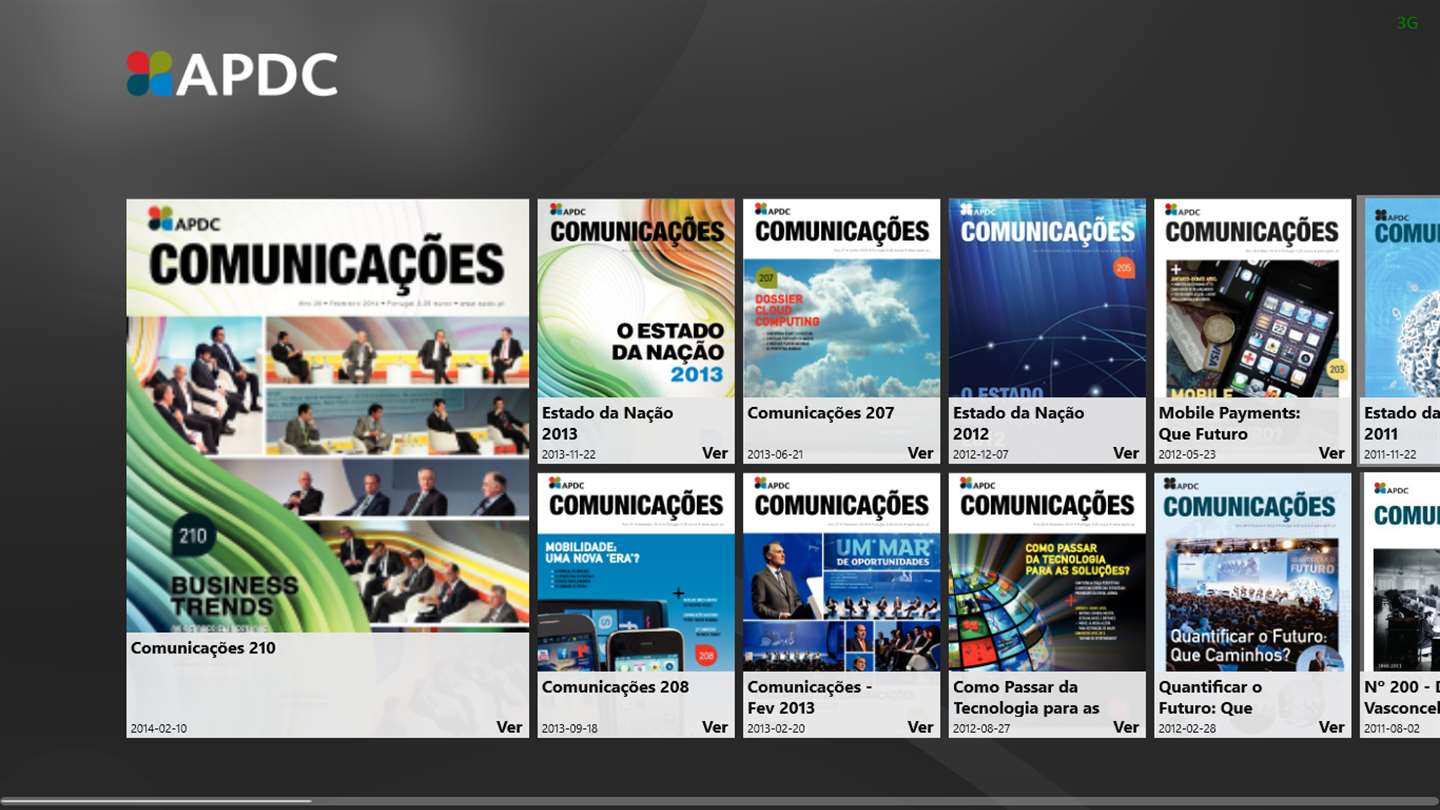Click the date 2012-12-07
This screenshot has width=1440, height=810.
point(981,454)
